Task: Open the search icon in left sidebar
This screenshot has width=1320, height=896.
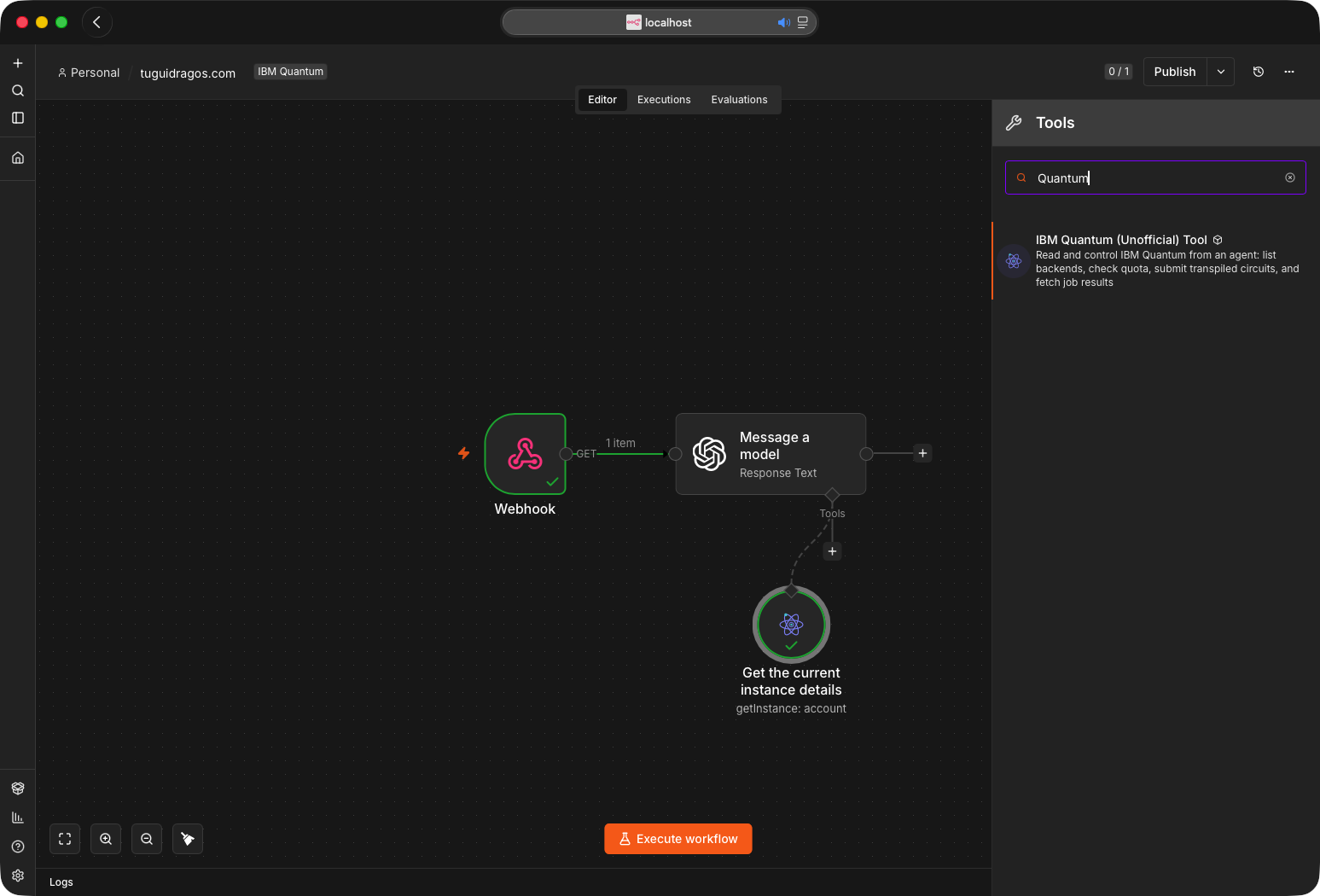Action: tap(18, 90)
